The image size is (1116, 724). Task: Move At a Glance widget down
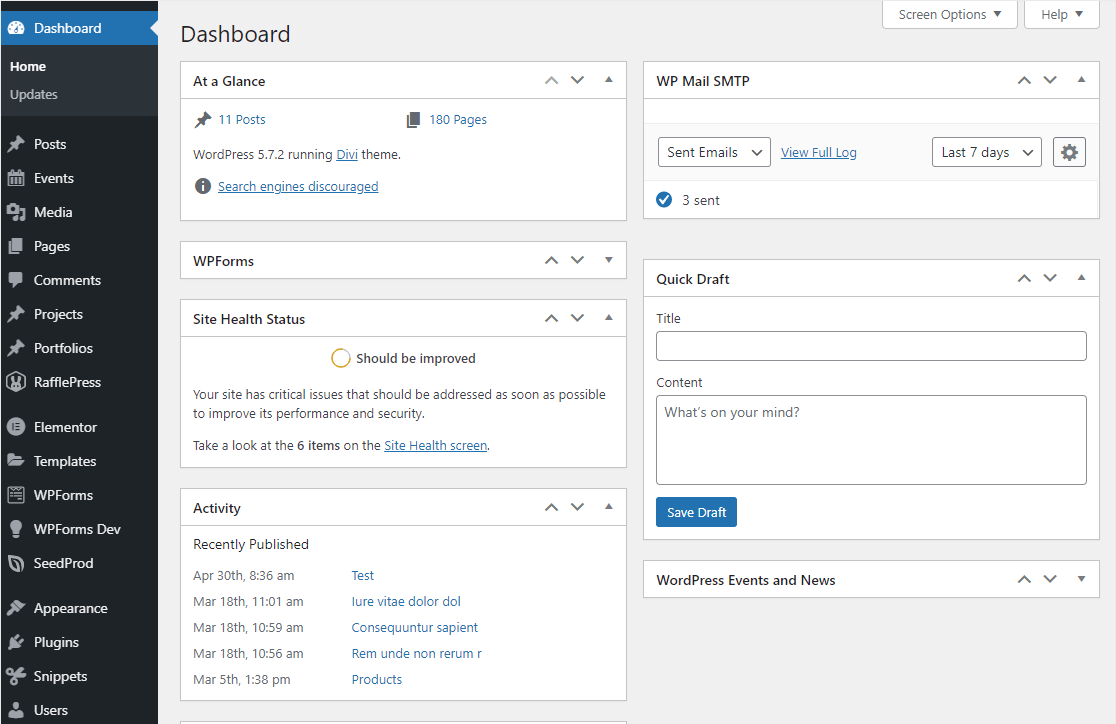click(x=577, y=80)
